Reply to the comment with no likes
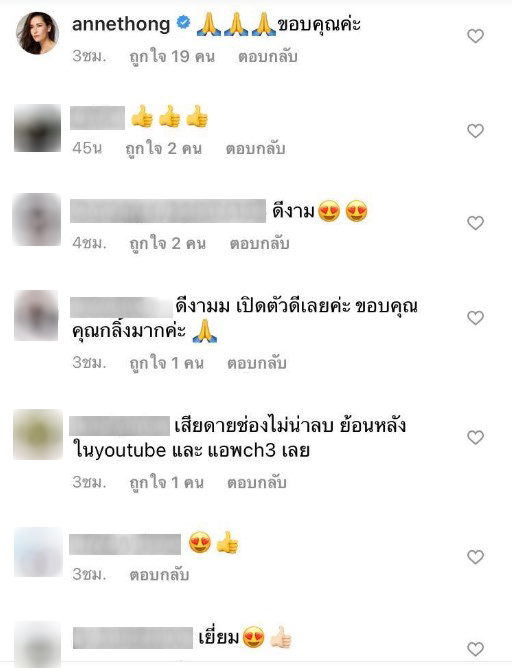This screenshot has height=672, width=512. [x=159, y=575]
